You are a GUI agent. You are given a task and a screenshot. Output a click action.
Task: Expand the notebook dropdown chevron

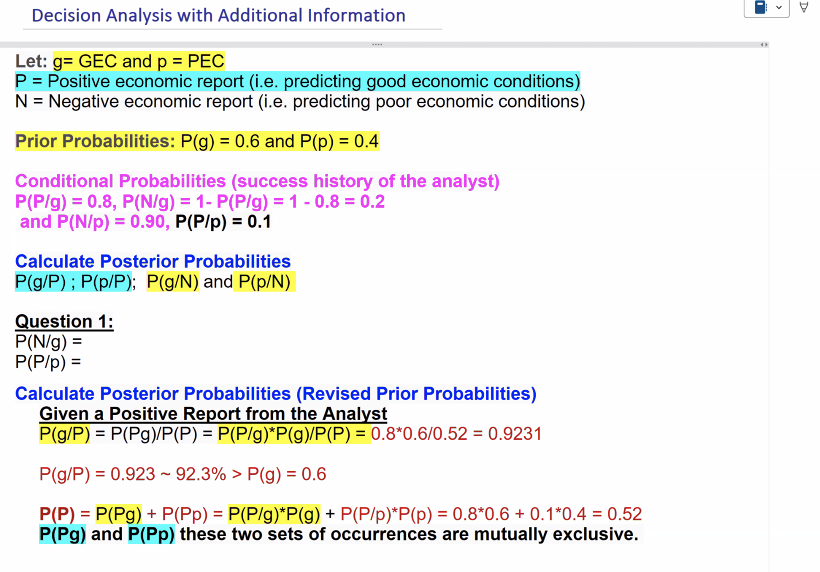point(779,7)
